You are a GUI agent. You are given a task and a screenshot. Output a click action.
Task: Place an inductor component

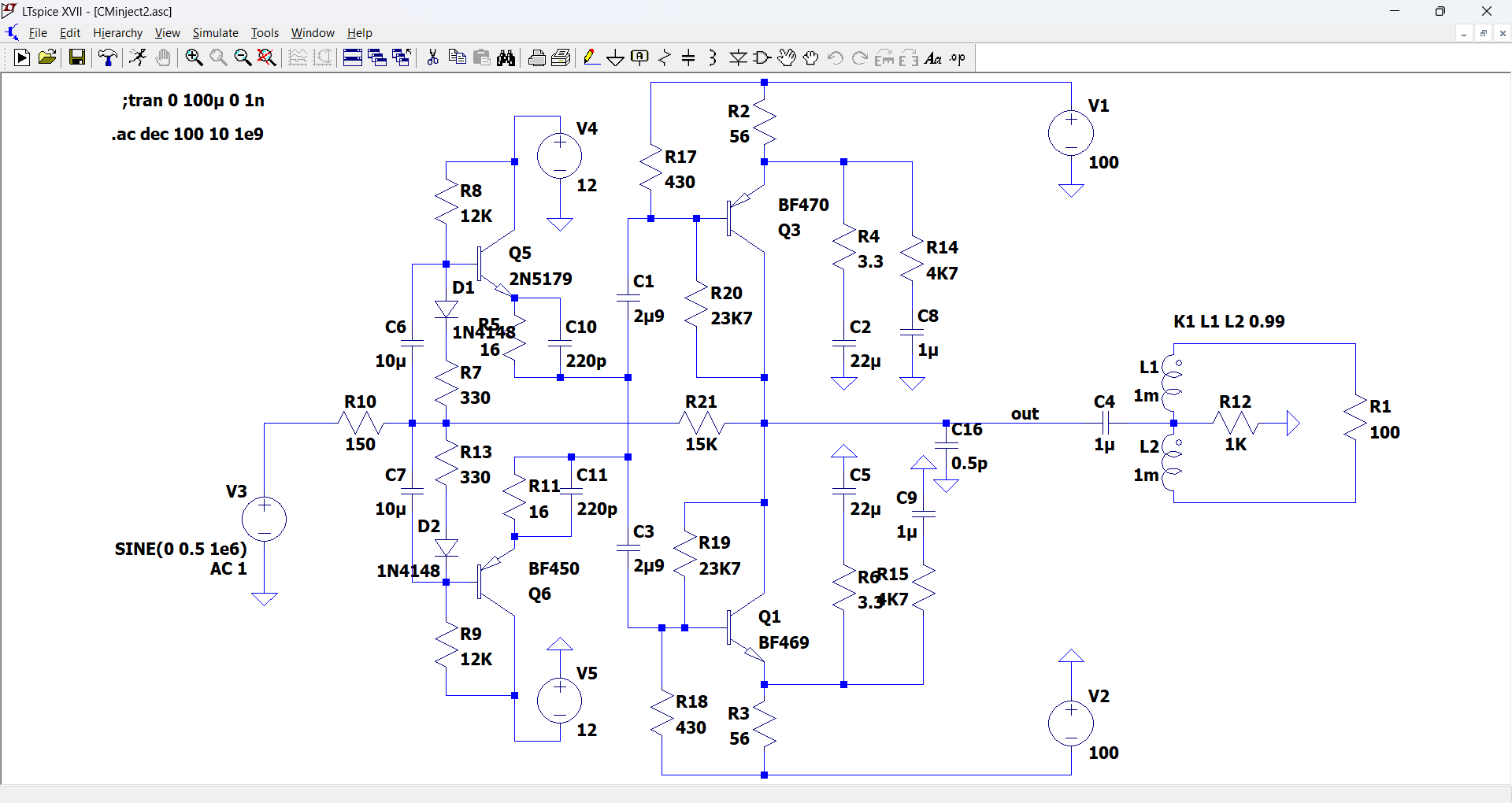pyautogui.click(x=713, y=57)
